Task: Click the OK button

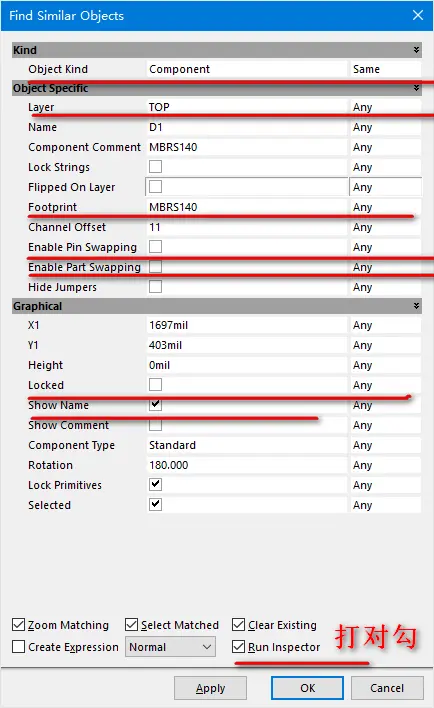Action: coord(307,688)
